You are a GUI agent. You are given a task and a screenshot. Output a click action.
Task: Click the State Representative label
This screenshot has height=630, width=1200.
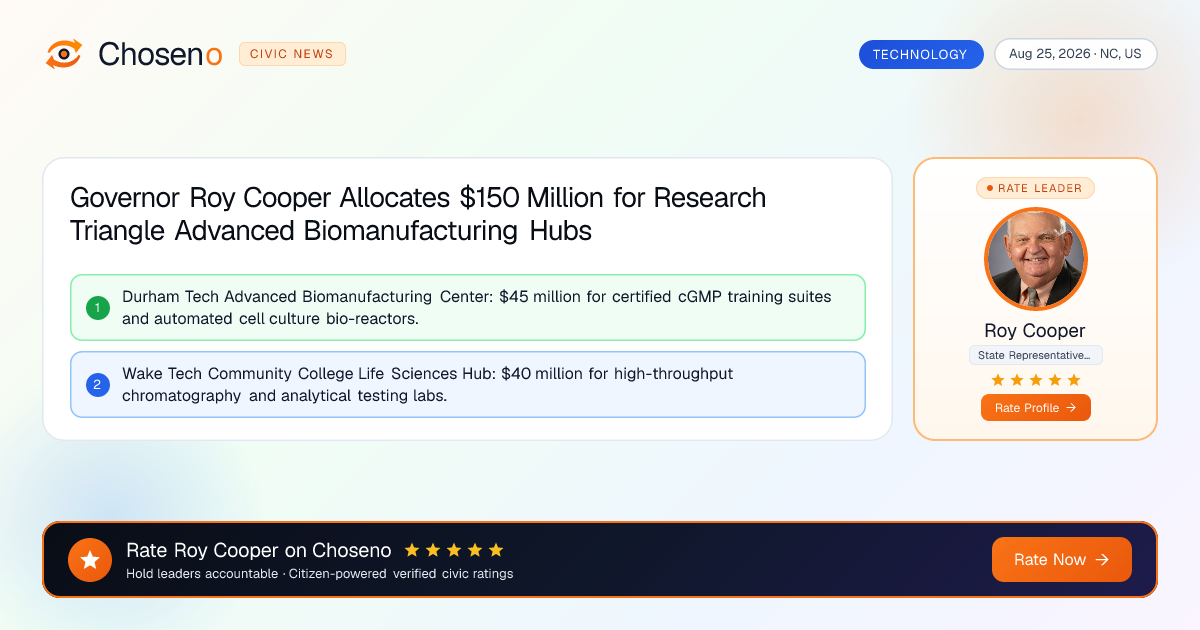tap(1035, 355)
